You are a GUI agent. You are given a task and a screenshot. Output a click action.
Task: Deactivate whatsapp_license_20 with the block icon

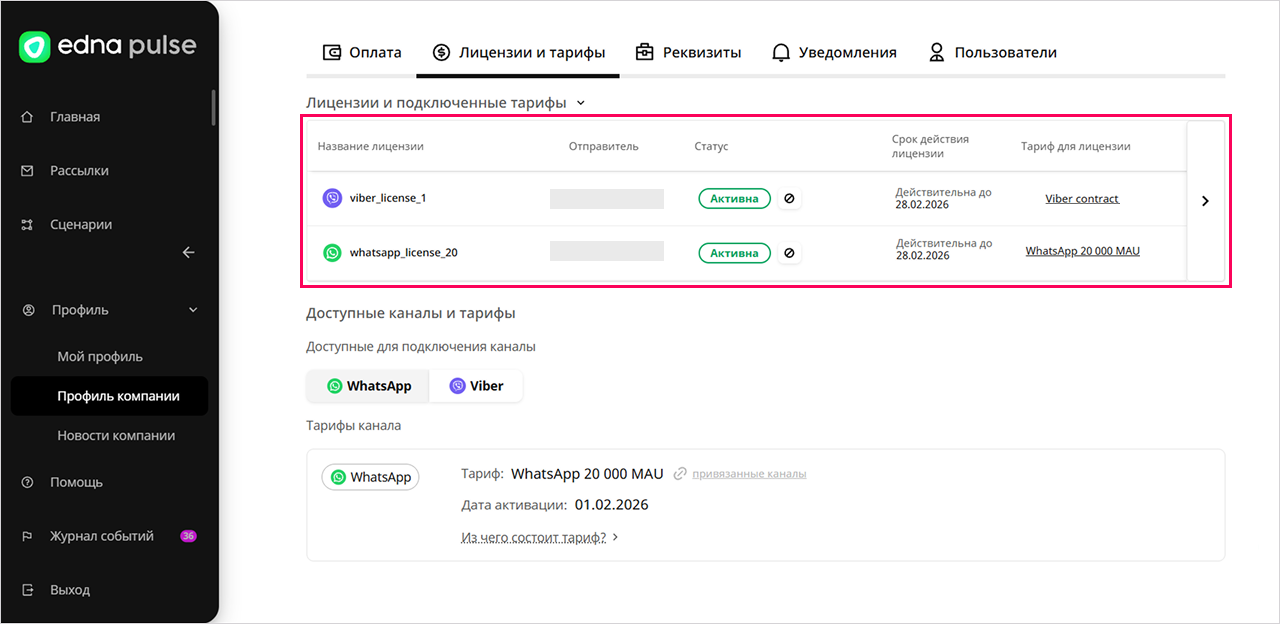click(x=789, y=253)
